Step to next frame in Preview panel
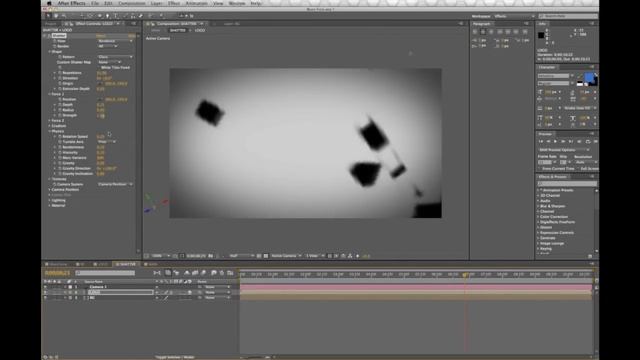Screen dimensions: 640x360 [563, 141]
